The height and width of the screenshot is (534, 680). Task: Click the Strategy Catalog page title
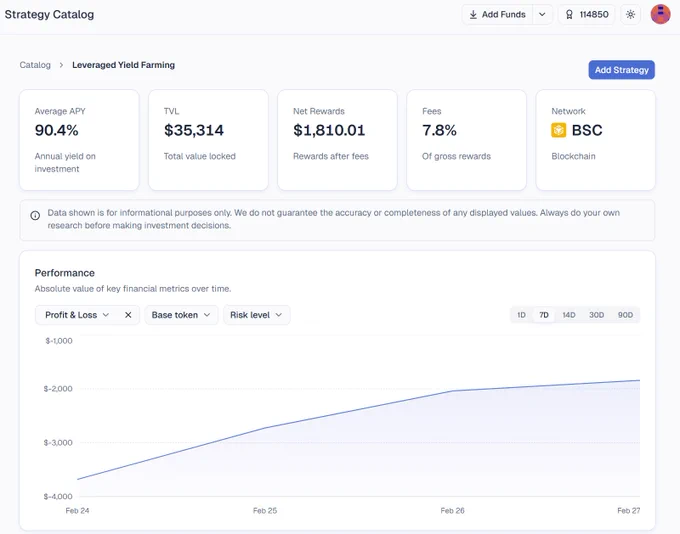click(49, 14)
